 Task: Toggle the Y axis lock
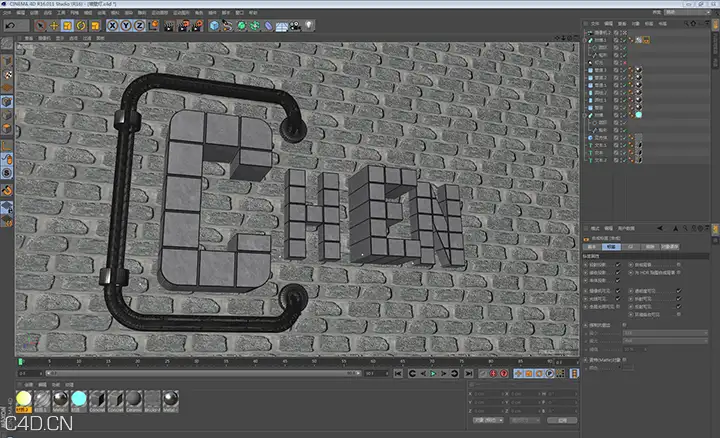(x=125, y=26)
